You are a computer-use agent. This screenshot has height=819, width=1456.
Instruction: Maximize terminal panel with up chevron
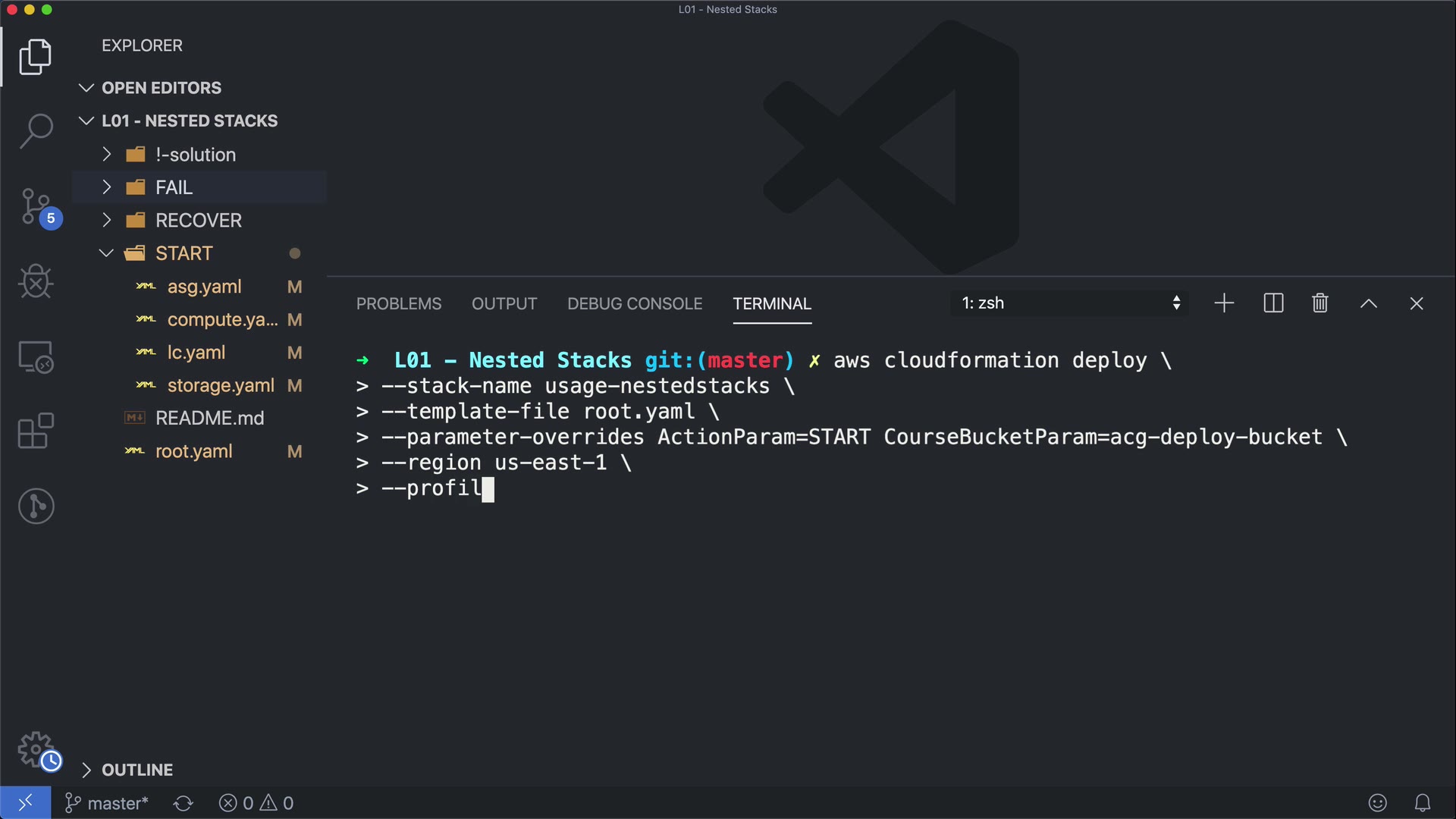coord(1368,303)
